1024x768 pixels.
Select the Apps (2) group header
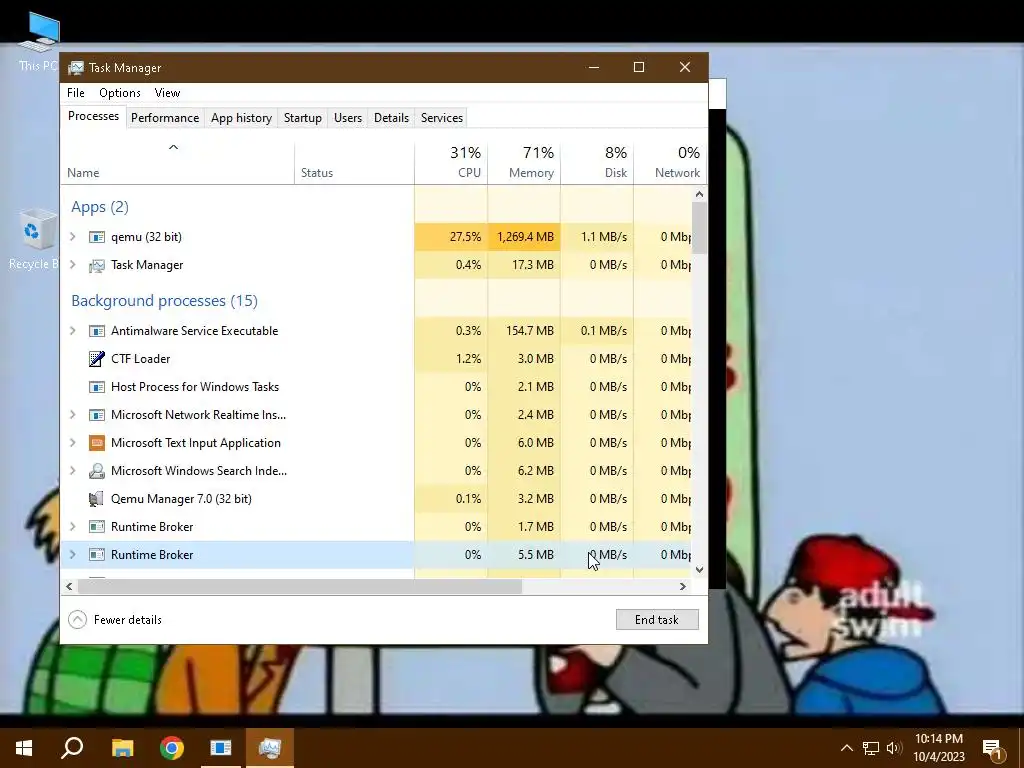100,207
